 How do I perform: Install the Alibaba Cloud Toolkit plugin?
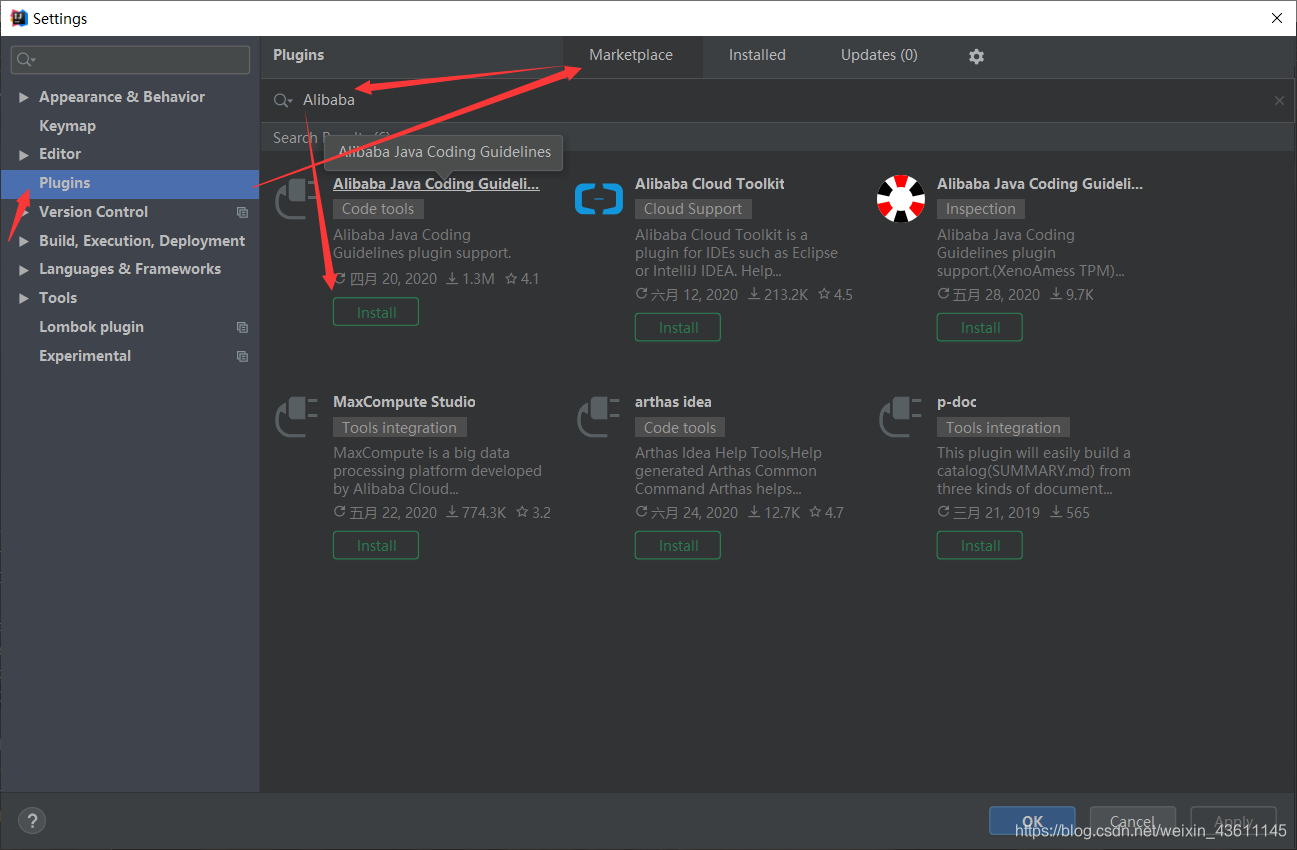678,327
